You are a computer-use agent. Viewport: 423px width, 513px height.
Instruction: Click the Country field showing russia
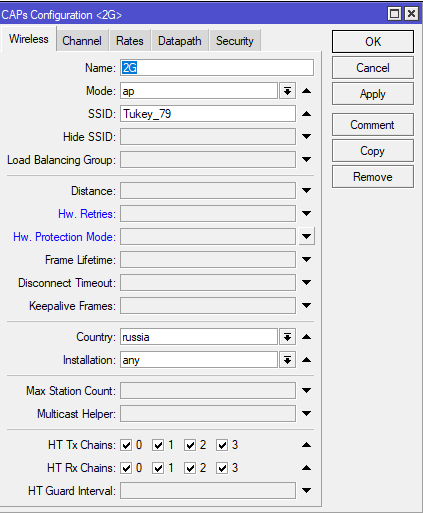click(199, 337)
